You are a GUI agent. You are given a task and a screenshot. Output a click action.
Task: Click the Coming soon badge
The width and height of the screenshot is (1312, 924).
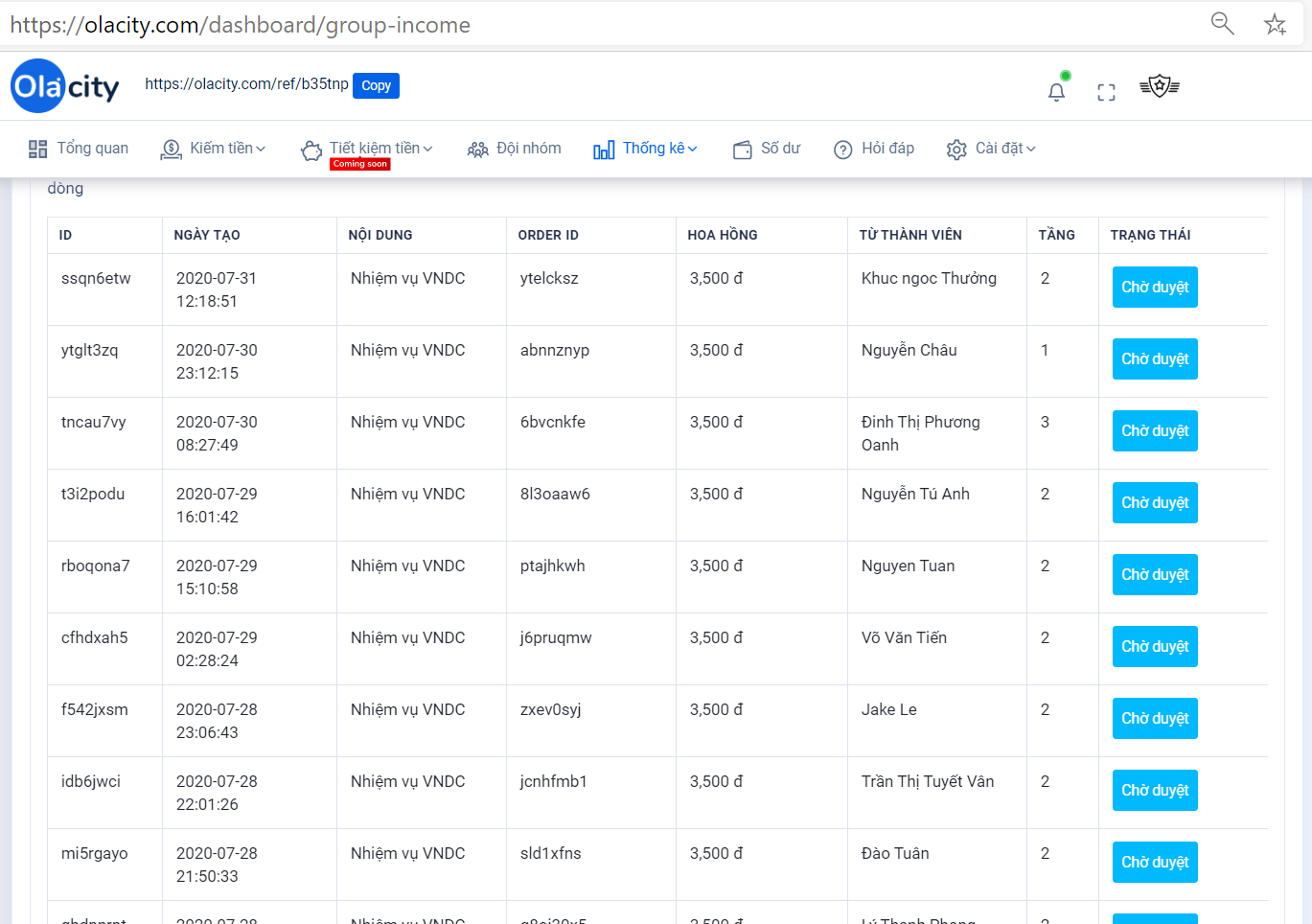[360, 164]
